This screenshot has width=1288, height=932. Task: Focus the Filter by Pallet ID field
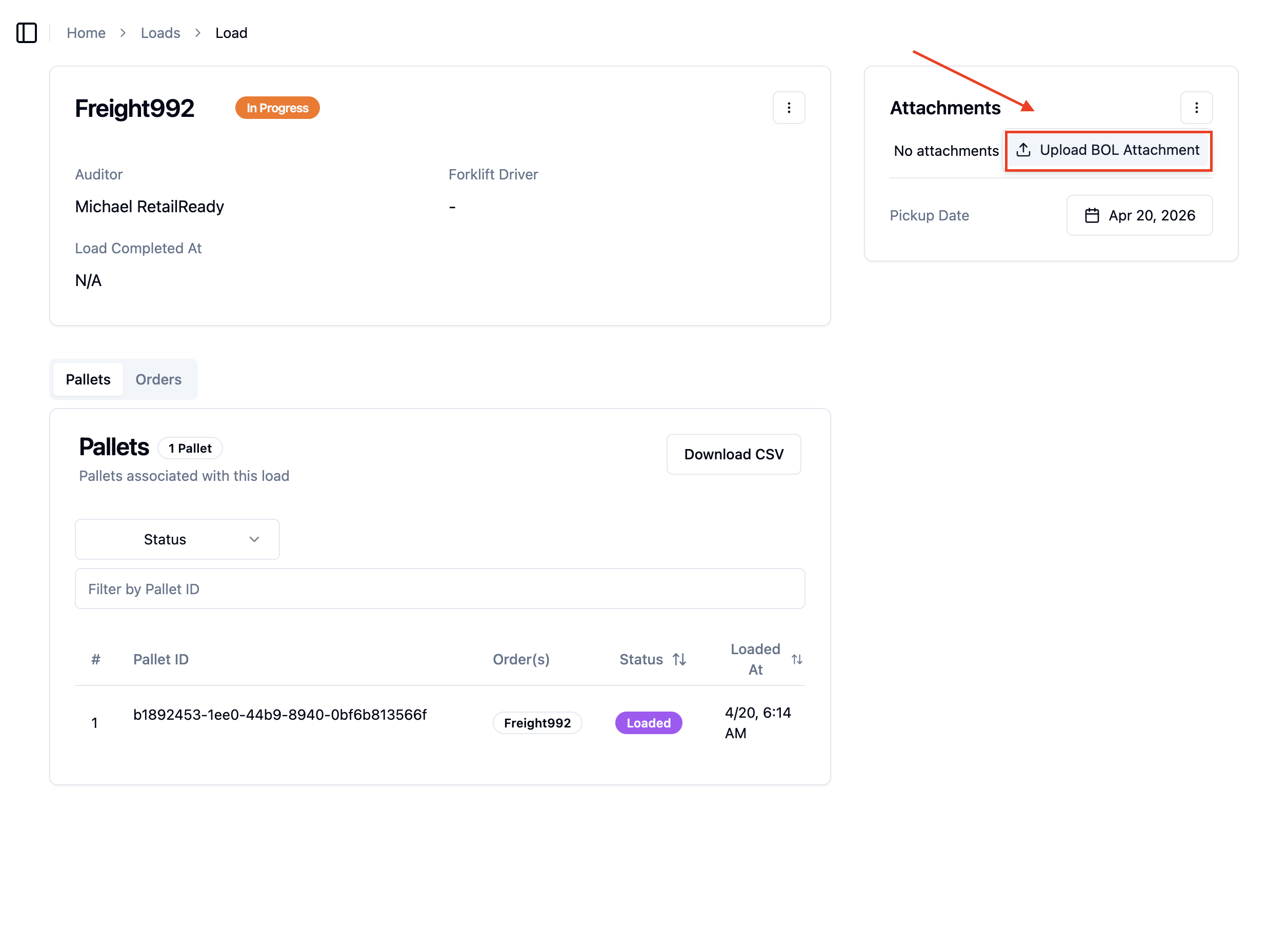click(440, 589)
